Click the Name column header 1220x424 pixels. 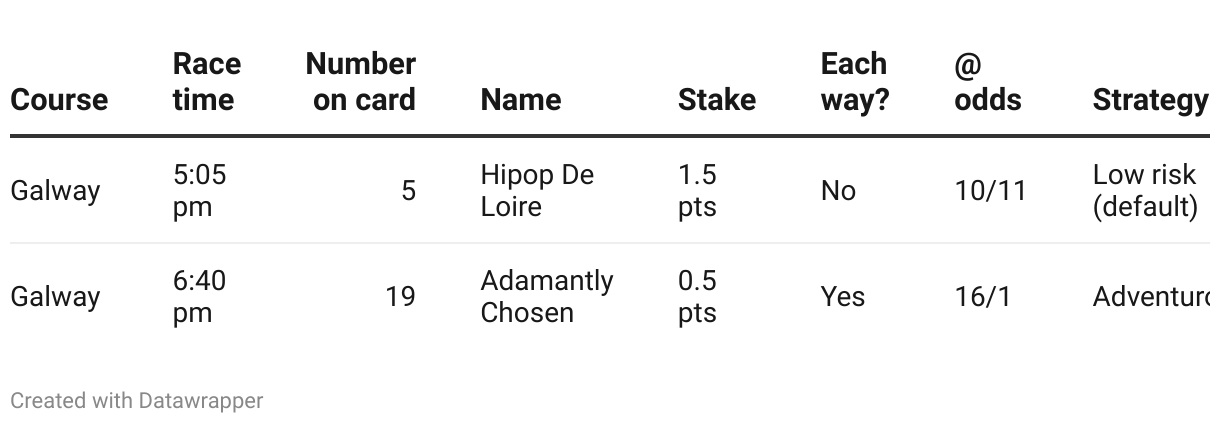click(521, 100)
